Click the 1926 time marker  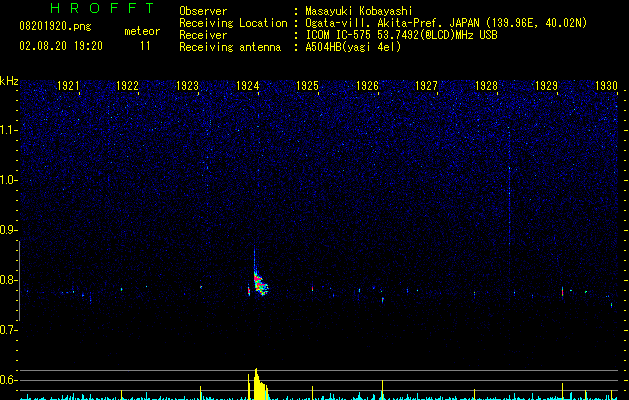coord(367,86)
